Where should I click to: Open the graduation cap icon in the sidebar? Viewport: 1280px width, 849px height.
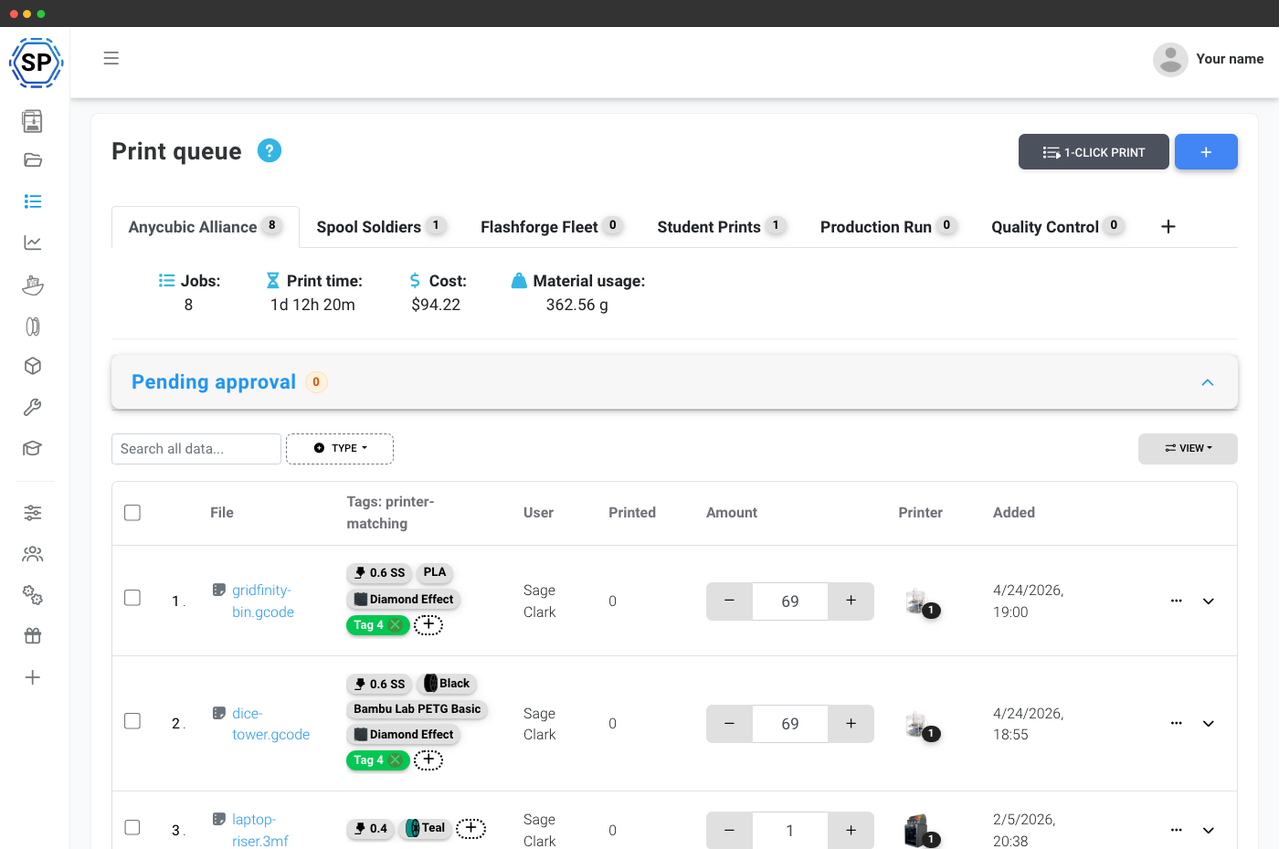point(33,448)
